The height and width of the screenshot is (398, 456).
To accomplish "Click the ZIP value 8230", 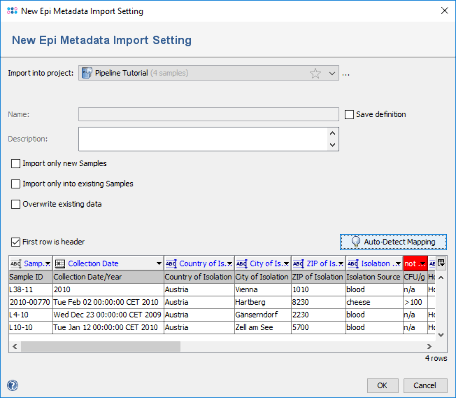I will [318, 302].
